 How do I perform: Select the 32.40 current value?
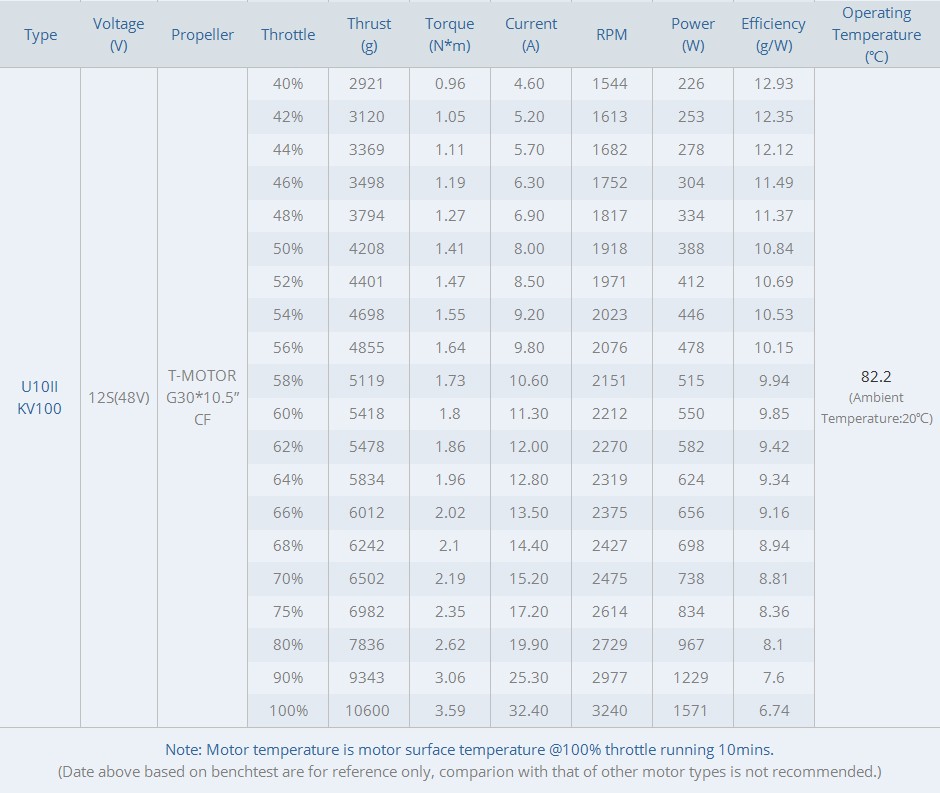click(x=529, y=711)
